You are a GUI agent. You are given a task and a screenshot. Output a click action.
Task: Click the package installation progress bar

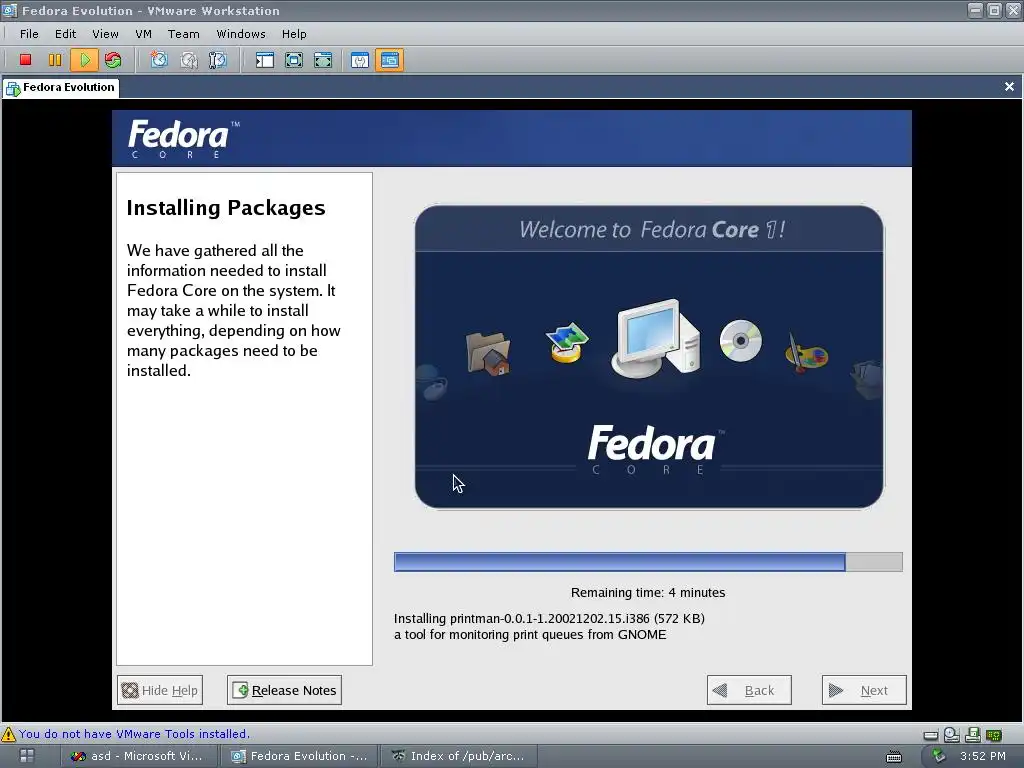[x=648, y=562]
